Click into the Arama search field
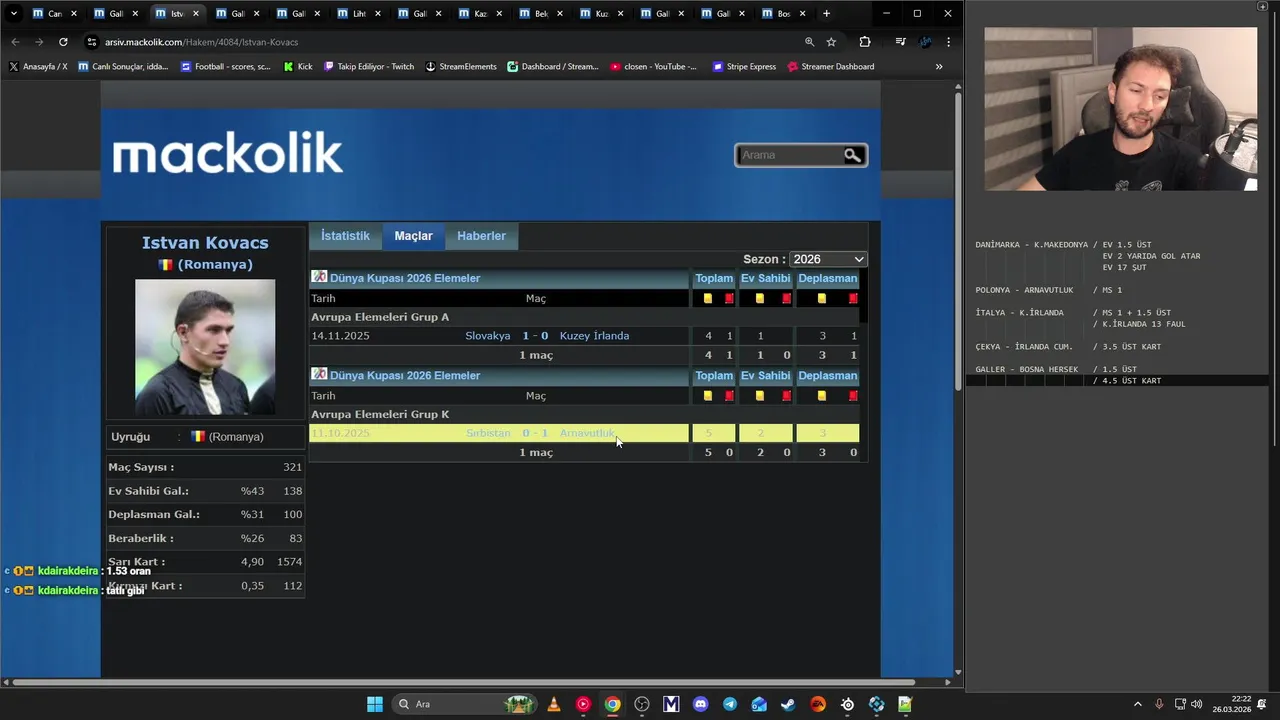Viewport: 1280px width, 720px height. [789, 155]
